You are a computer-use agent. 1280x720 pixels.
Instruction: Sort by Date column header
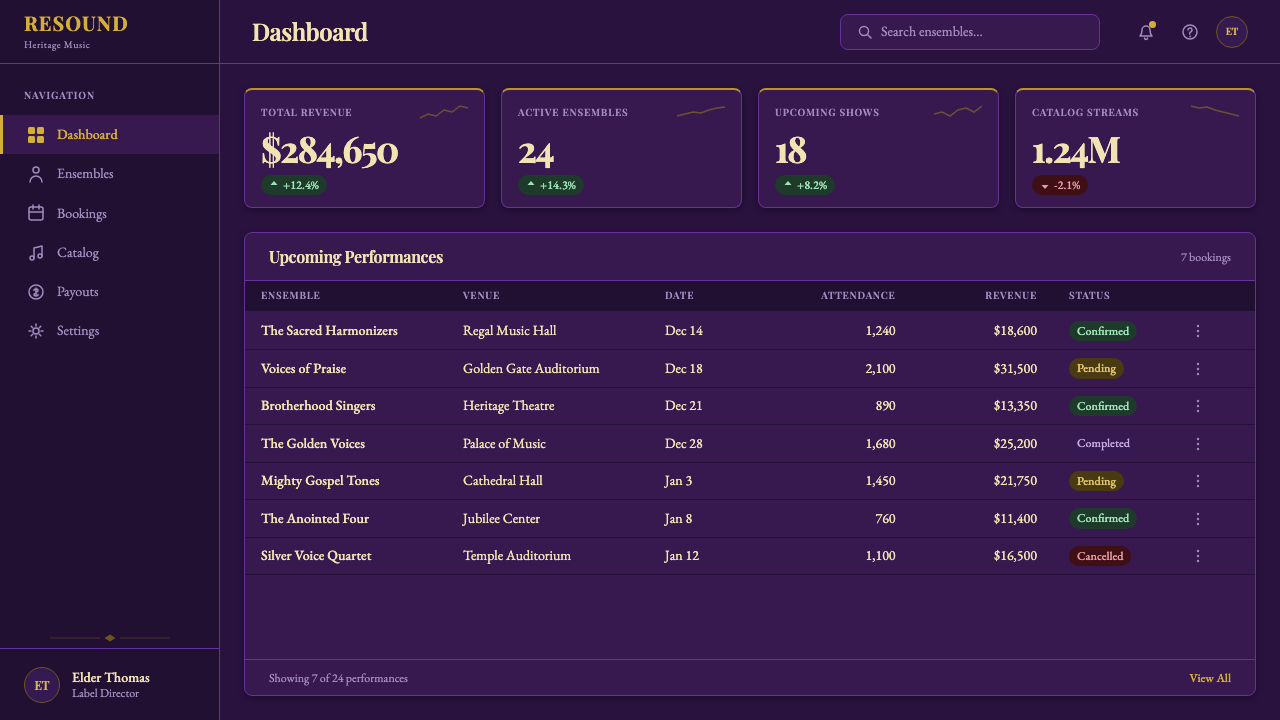(x=679, y=296)
